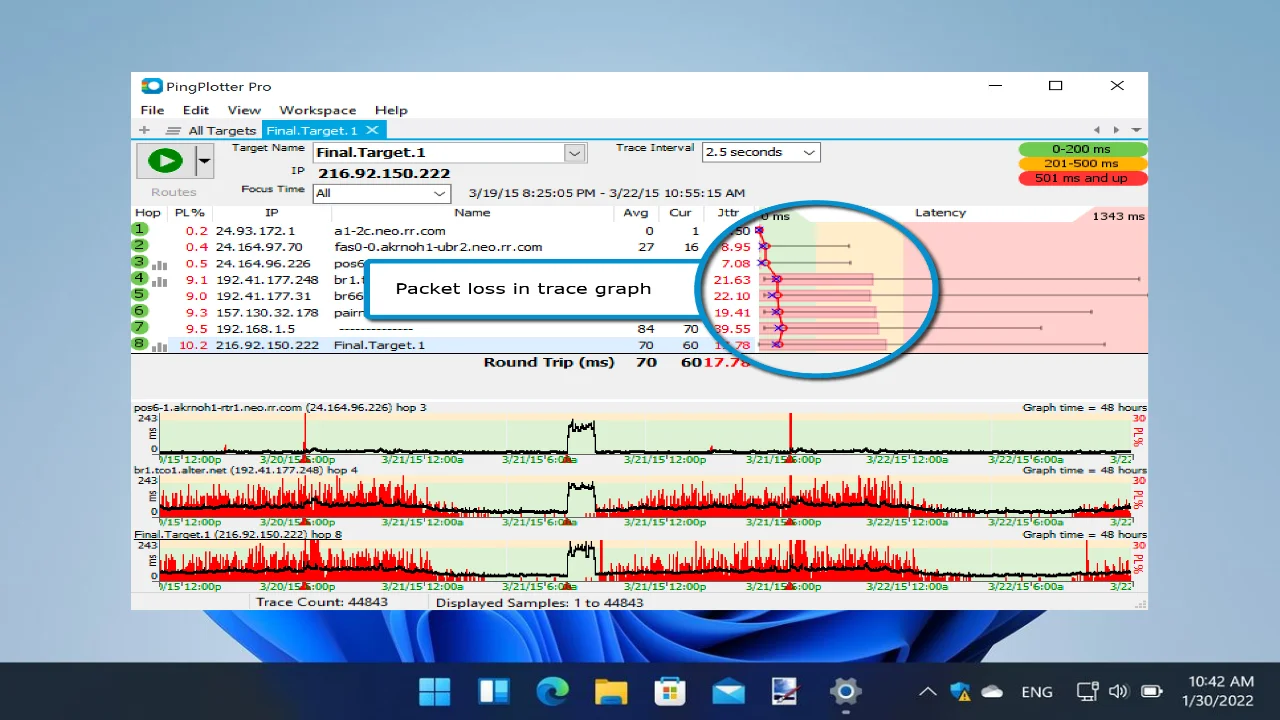1280x720 pixels.
Task: Click the hop 3 pos6-1.akrnoh1 timeline graph
Action: pyautogui.click(x=645, y=433)
